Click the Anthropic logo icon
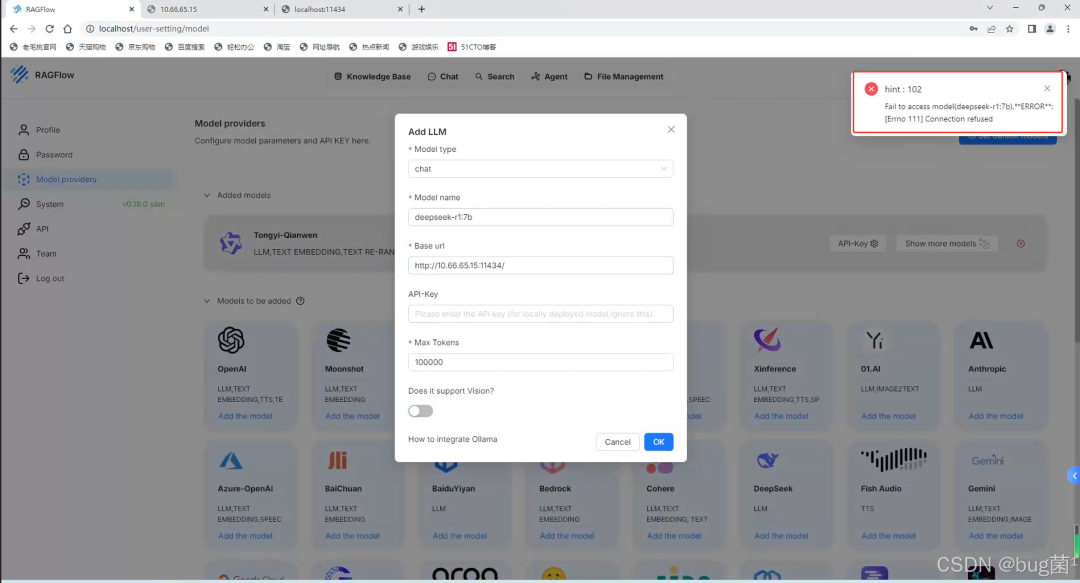 (982, 340)
